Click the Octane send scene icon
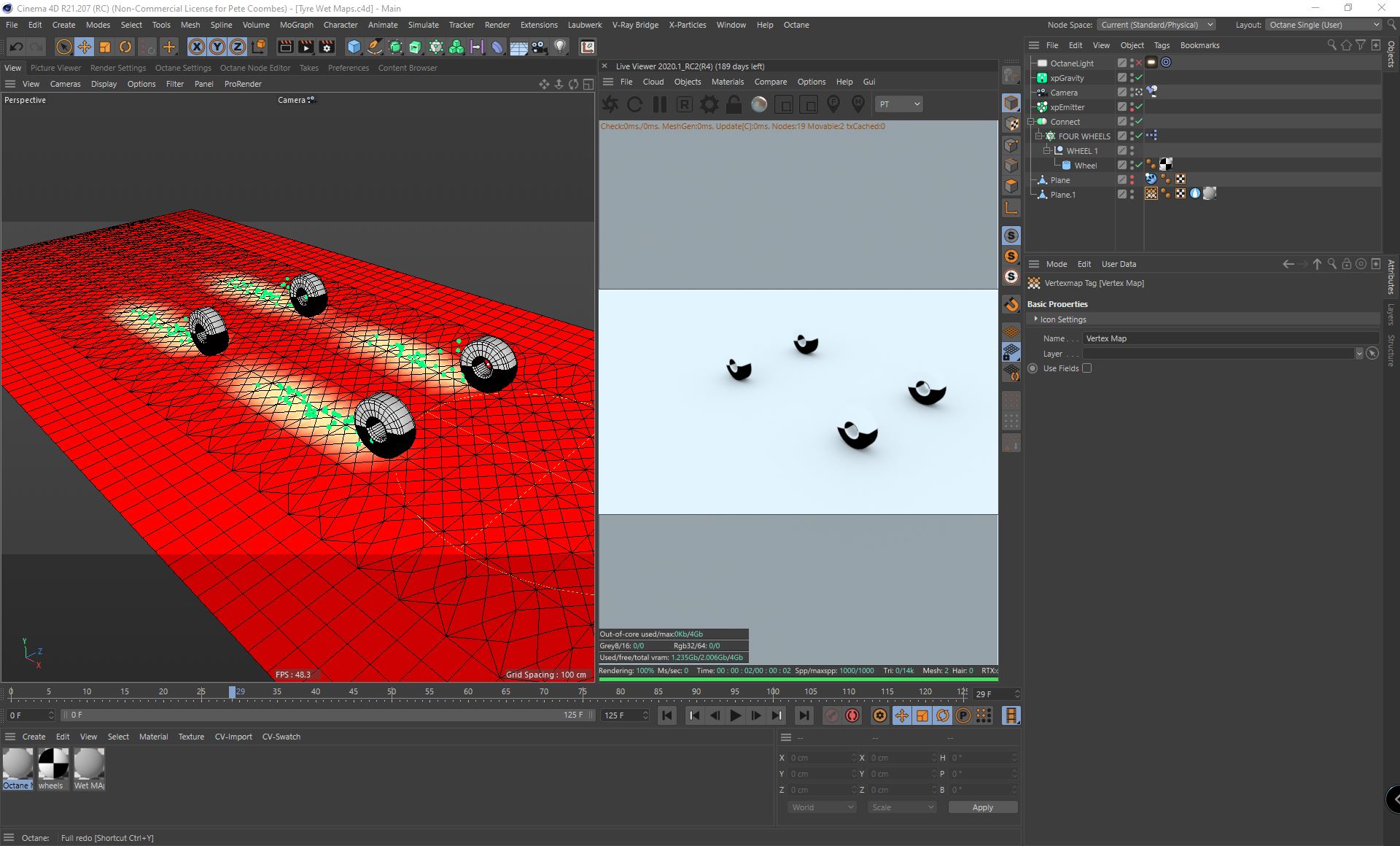 (x=610, y=104)
